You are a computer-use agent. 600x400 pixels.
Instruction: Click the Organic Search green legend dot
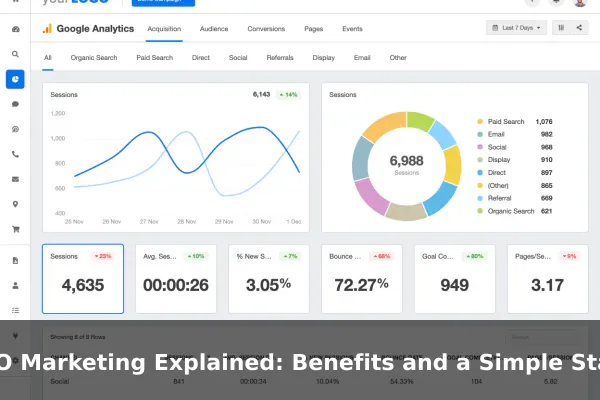coord(480,211)
